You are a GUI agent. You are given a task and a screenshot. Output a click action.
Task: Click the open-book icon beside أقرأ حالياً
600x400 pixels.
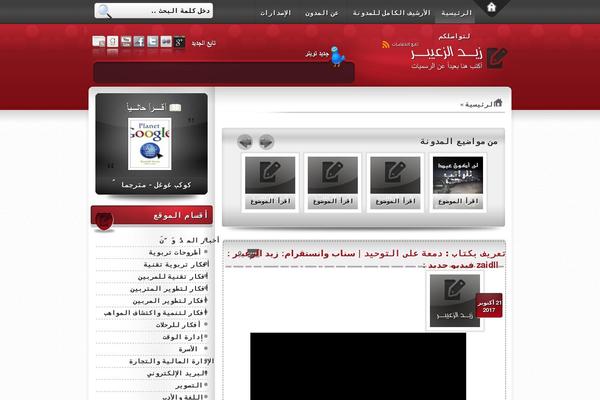tap(175, 108)
